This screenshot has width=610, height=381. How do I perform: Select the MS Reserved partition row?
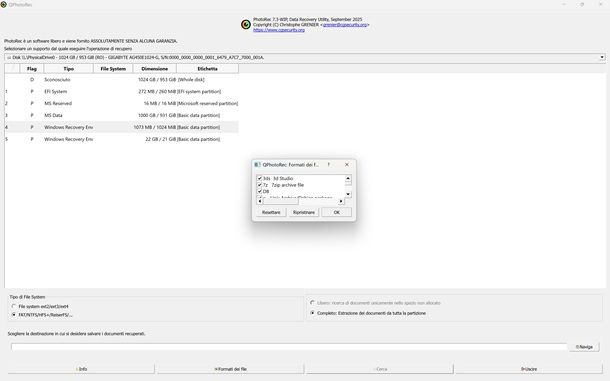(121, 103)
